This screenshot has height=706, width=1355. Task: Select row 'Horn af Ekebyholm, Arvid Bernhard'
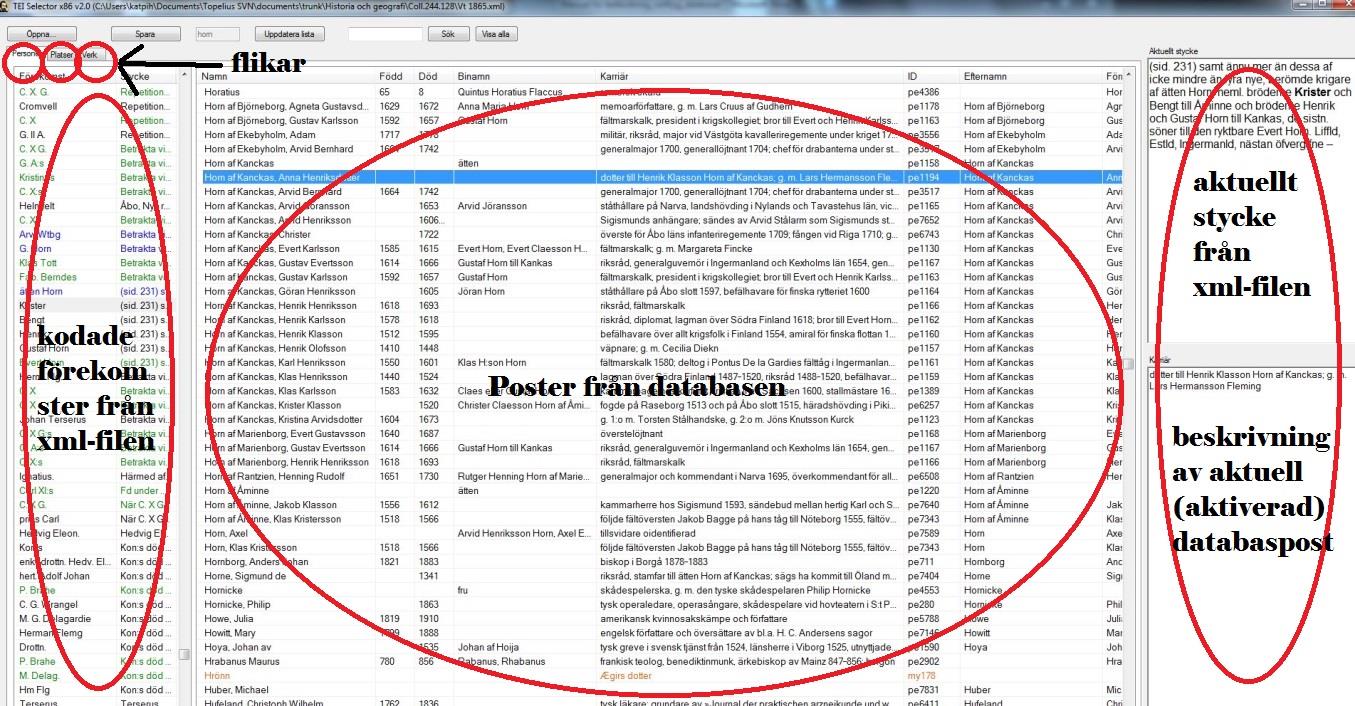(x=660, y=149)
